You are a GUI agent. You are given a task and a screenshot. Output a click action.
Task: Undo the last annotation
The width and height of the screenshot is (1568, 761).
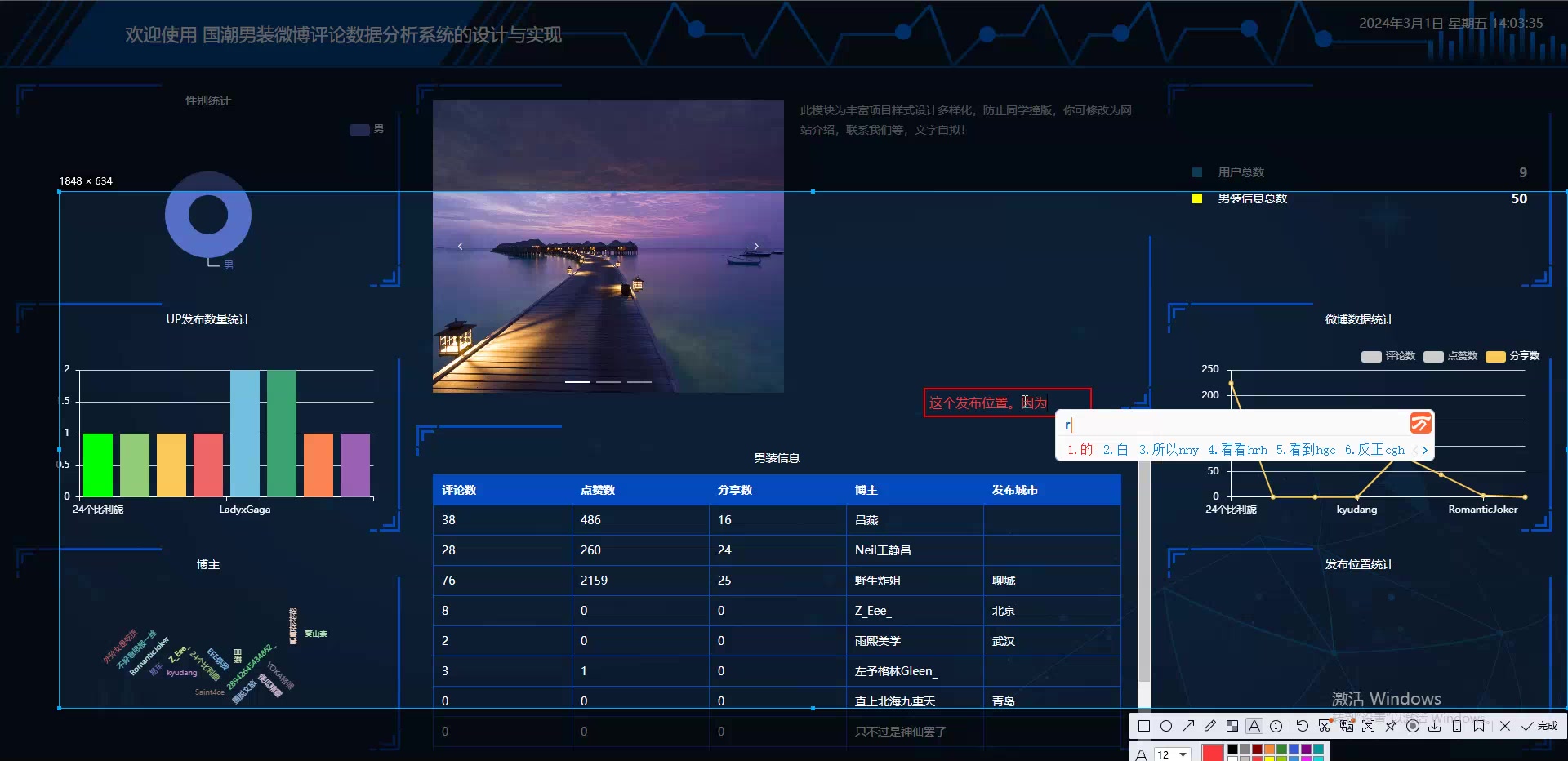(x=1303, y=726)
